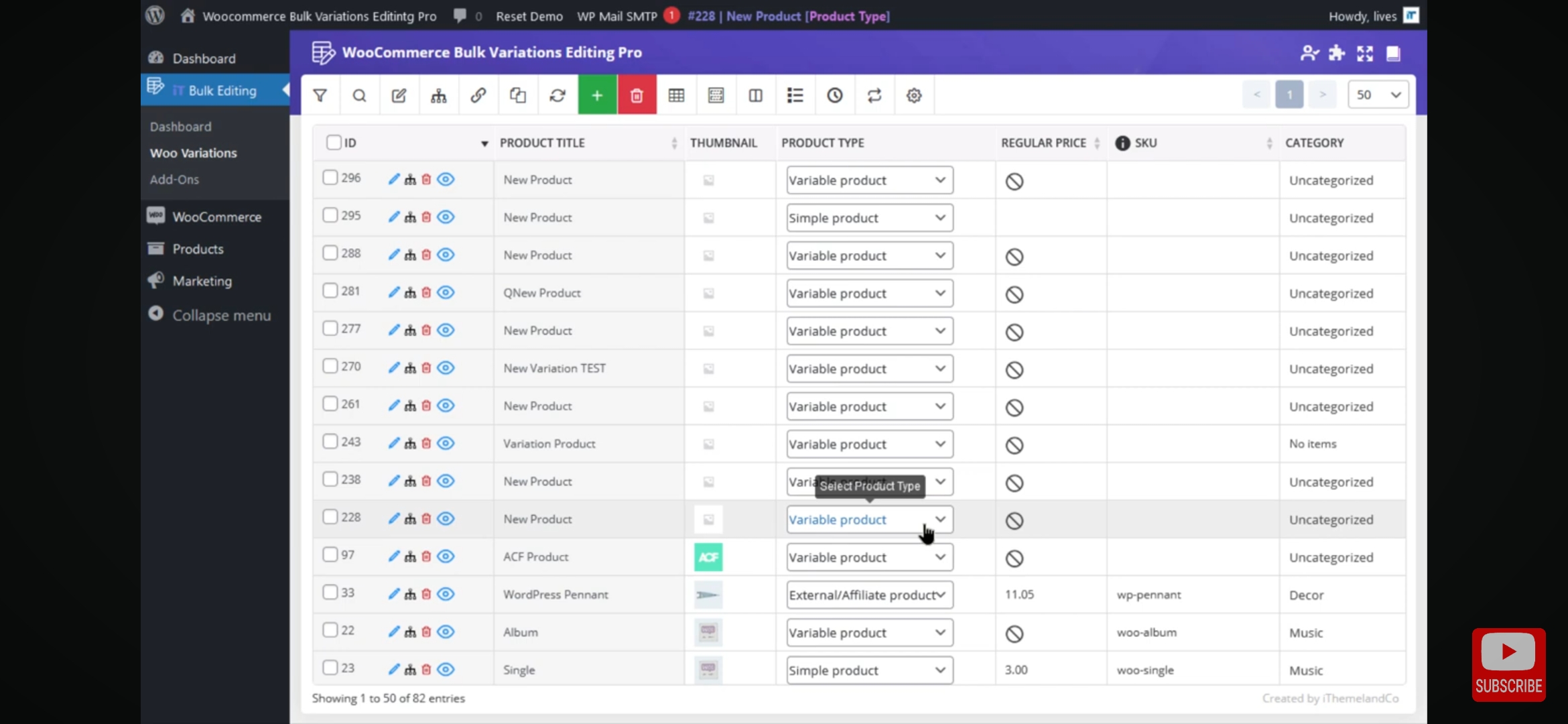Check the checkbox for product 295
This screenshot has height=724, width=1568.
[x=330, y=215]
